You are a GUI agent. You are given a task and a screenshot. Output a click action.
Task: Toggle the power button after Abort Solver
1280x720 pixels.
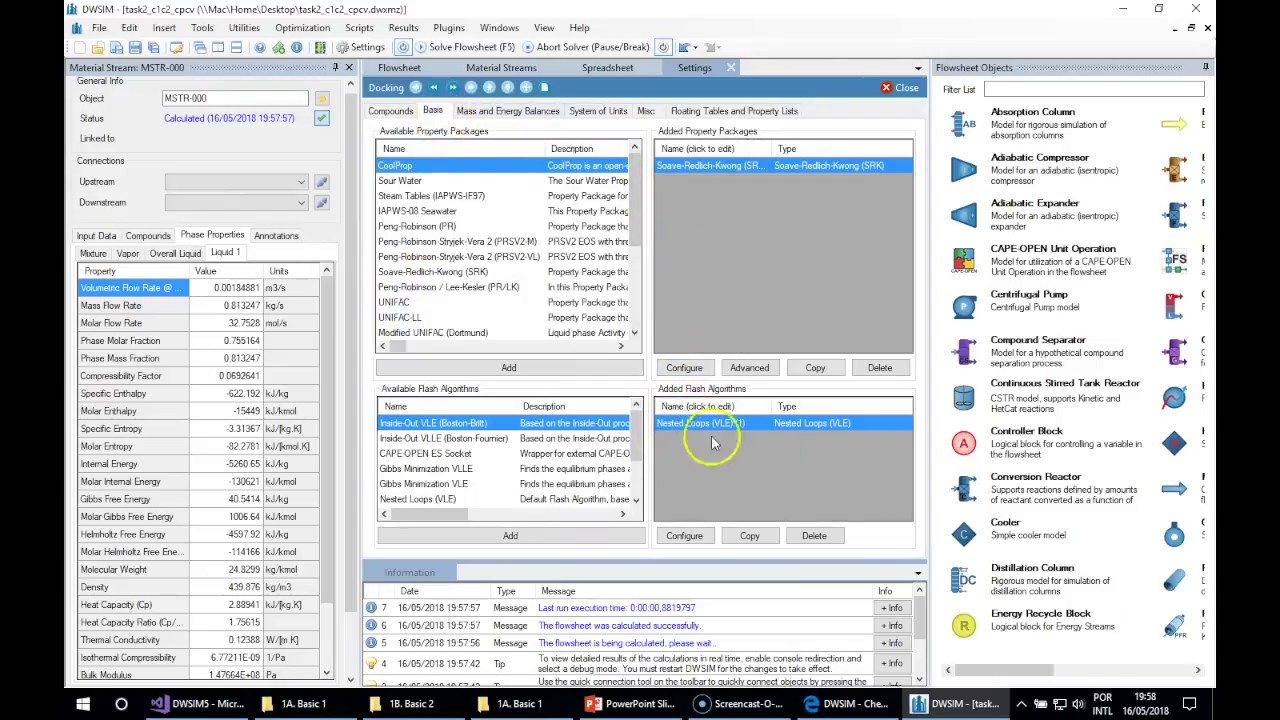point(663,47)
